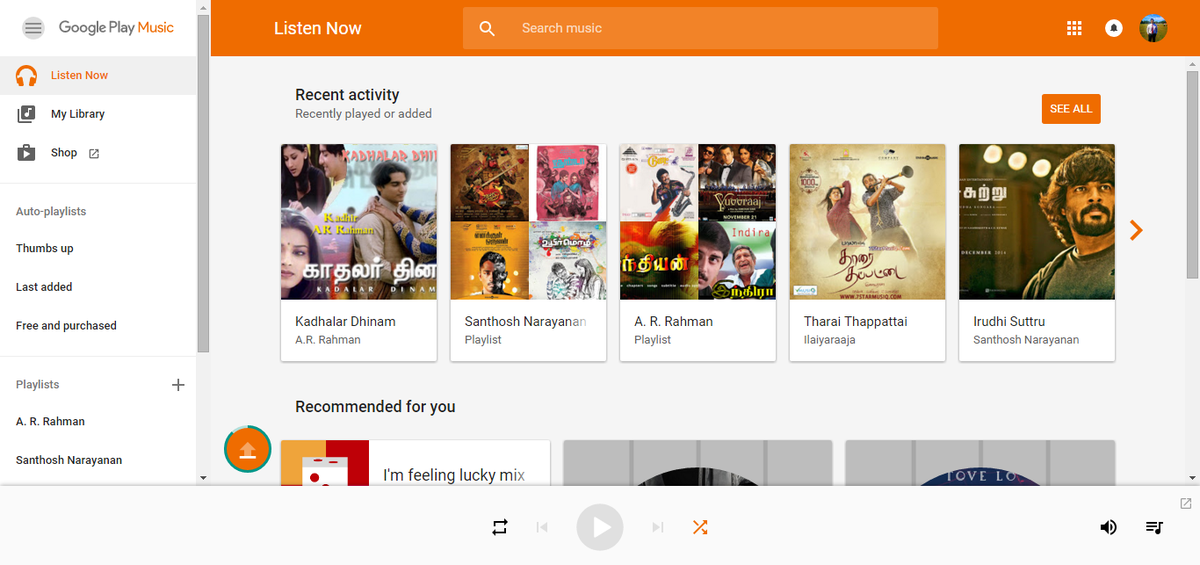Screen dimensions: 1200x565
Task: Open the Free and purchased auto-playlist
Action: tap(66, 326)
